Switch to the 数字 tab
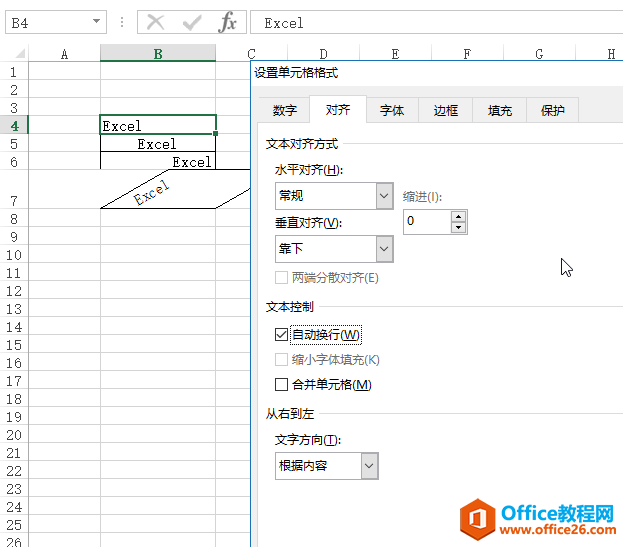This screenshot has height=547, width=623. point(284,110)
